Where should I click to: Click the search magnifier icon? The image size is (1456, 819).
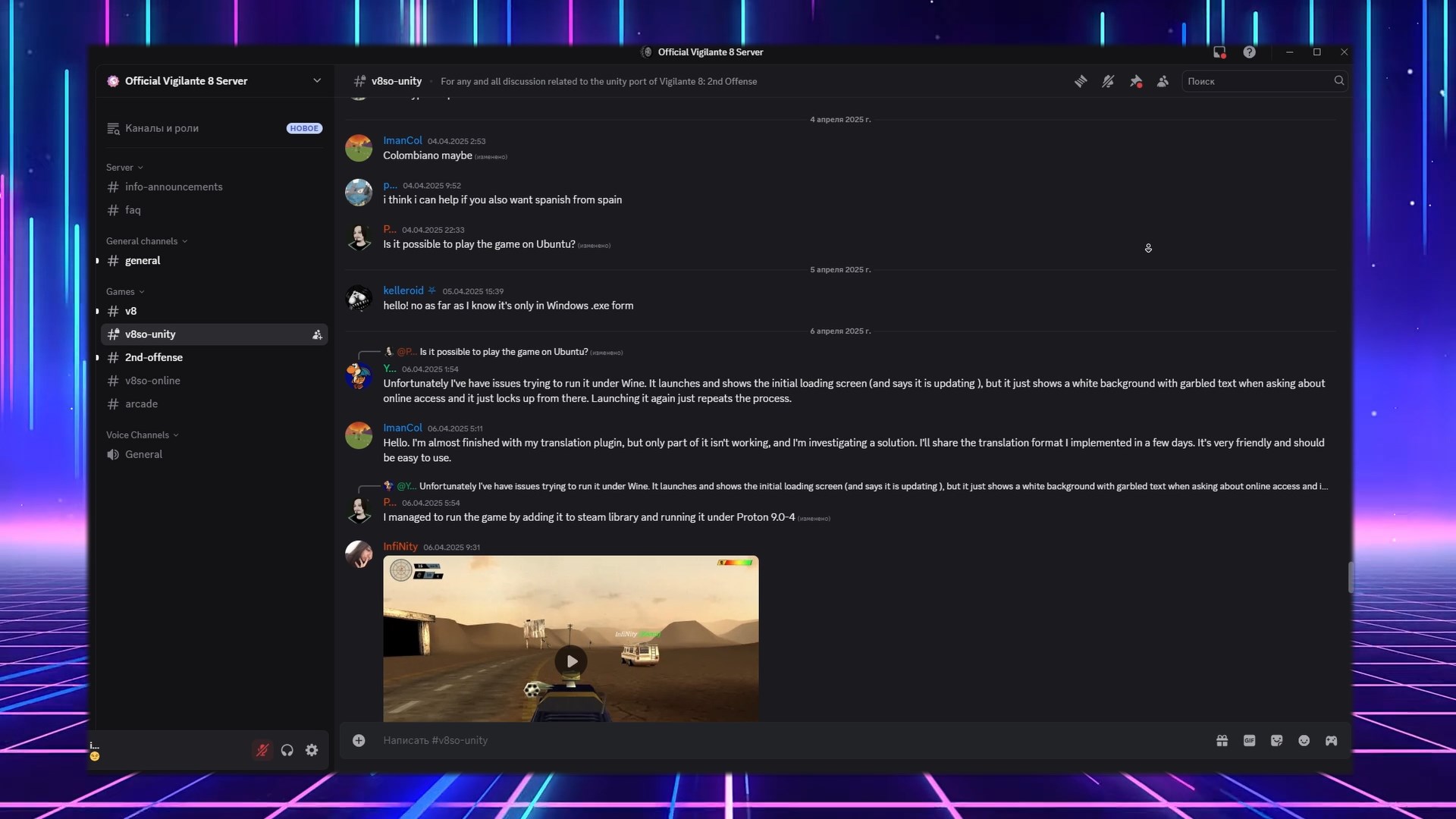click(x=1338, y=80)
